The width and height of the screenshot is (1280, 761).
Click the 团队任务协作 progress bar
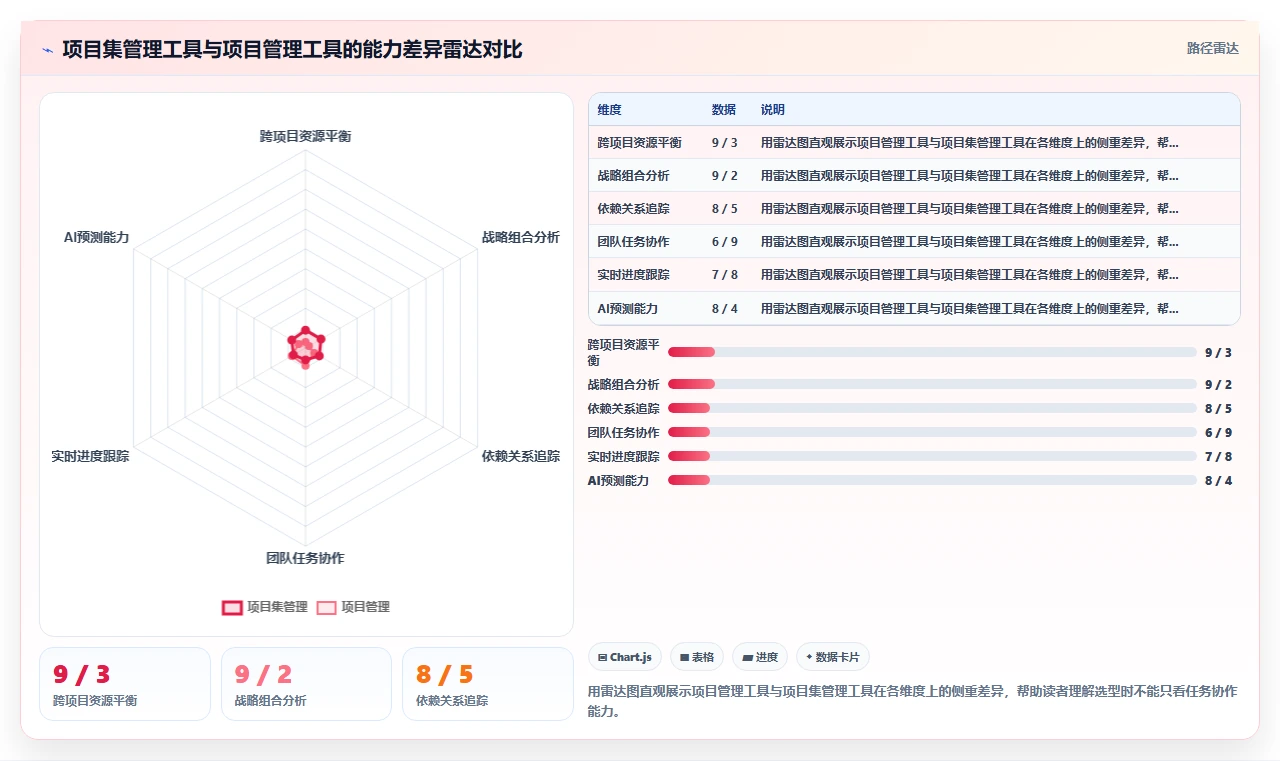tap(932, 432)
